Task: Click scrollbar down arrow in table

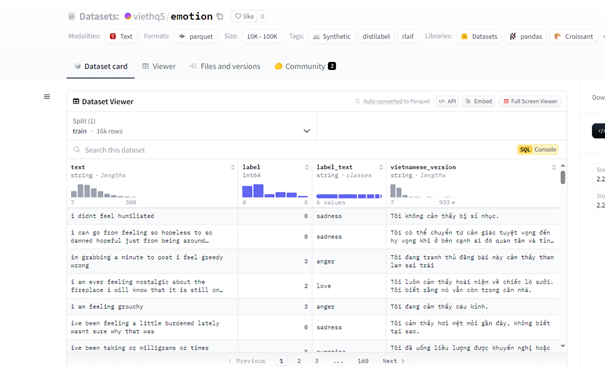Action: [x=563, y=346]
